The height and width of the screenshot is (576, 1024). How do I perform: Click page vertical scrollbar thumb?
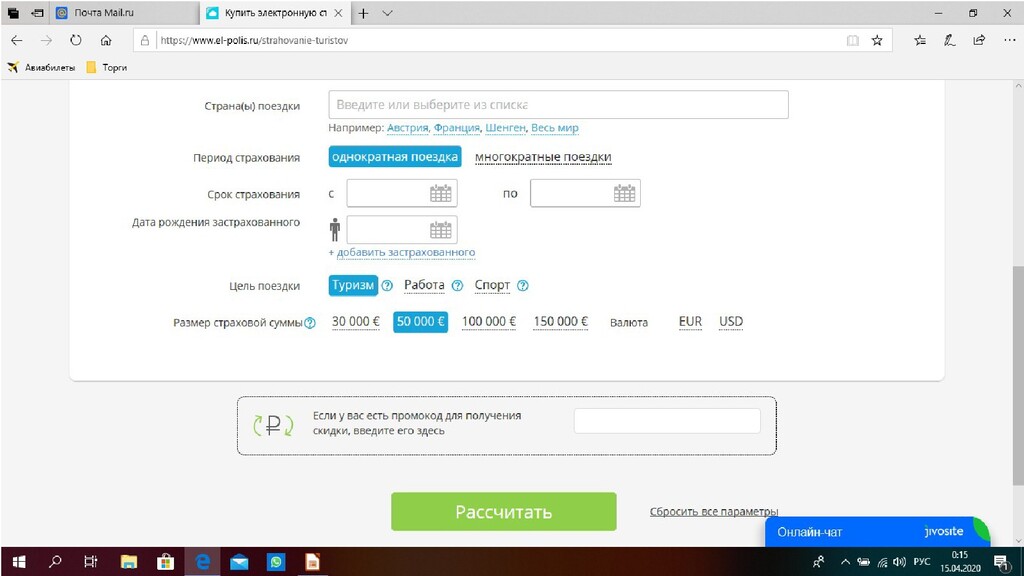[1017, 376]
